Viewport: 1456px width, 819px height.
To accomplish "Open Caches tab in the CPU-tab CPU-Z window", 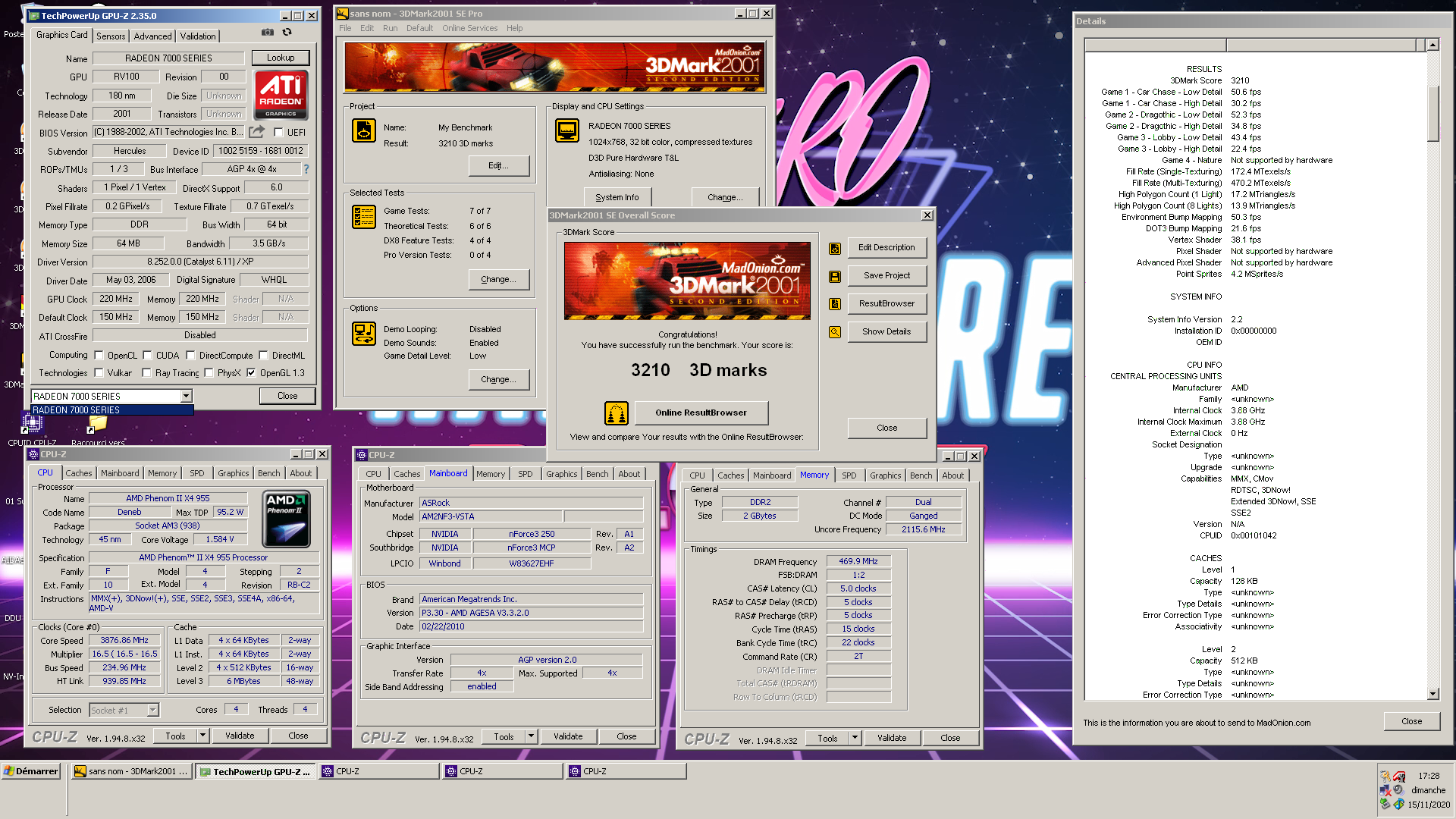I will coord(78,473).
